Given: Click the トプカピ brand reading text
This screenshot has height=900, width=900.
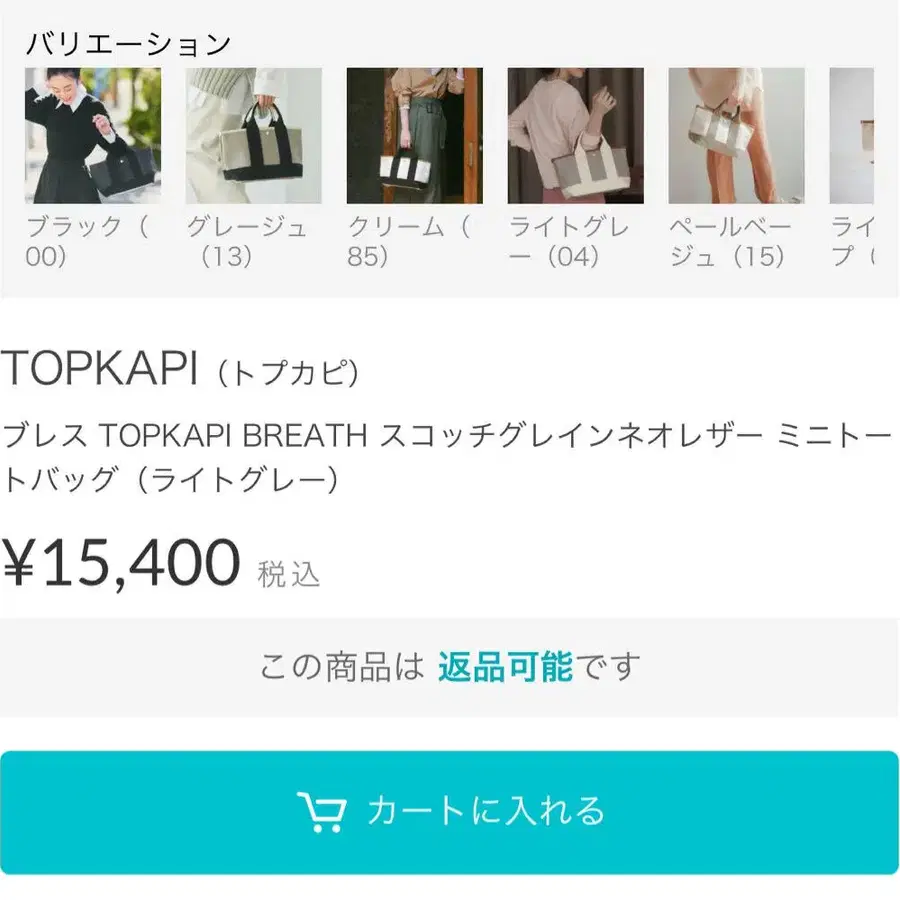Looking at the screenshot, I should pyautogui.click(x=288, y=372).
